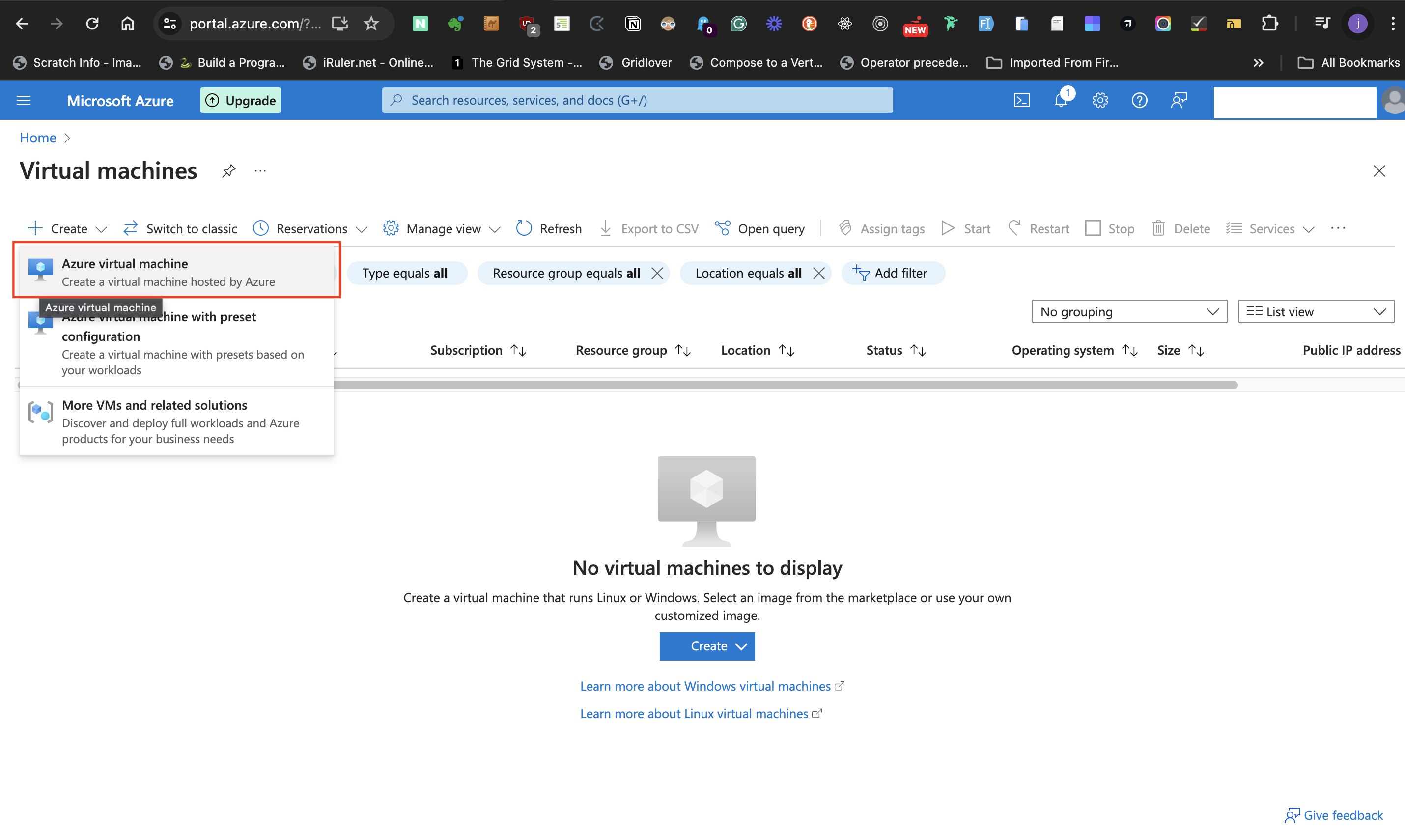Open the feedback icon in header

point(1179,100)
